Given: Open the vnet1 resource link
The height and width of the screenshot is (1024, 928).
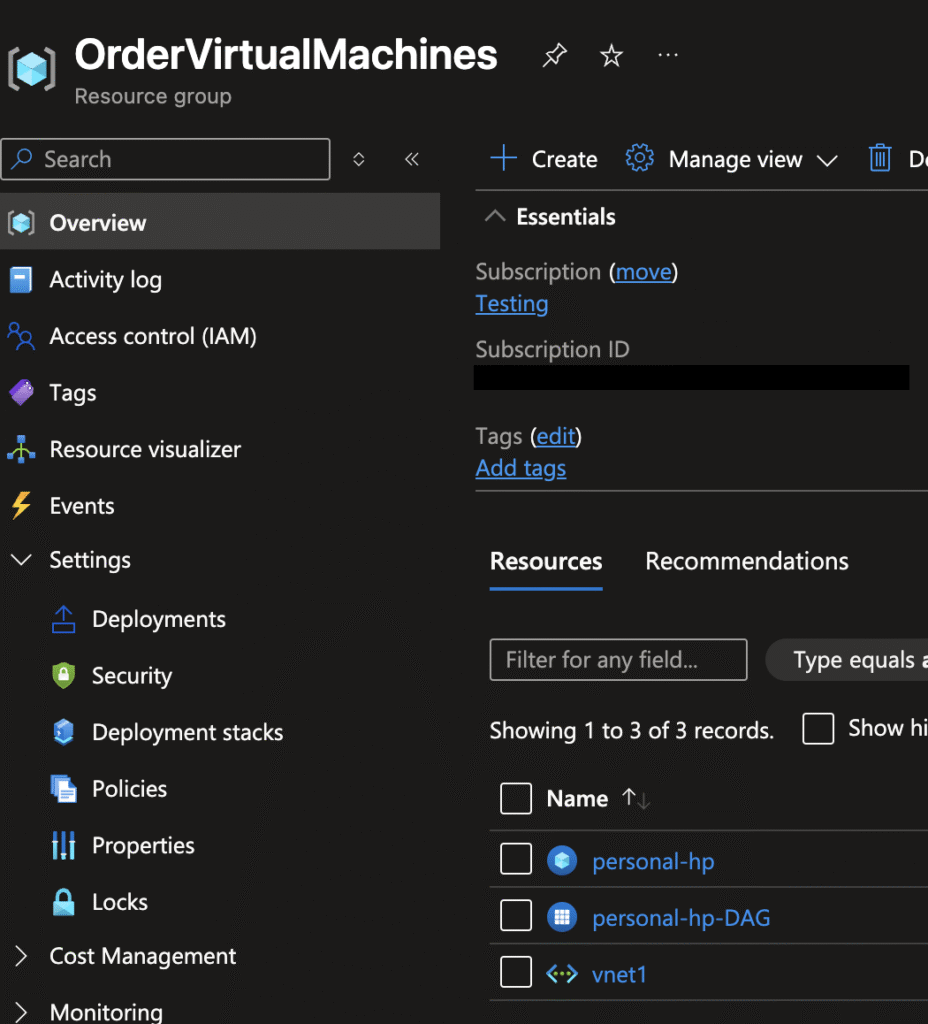Looking at the screenshot, I should coord(619,974).
